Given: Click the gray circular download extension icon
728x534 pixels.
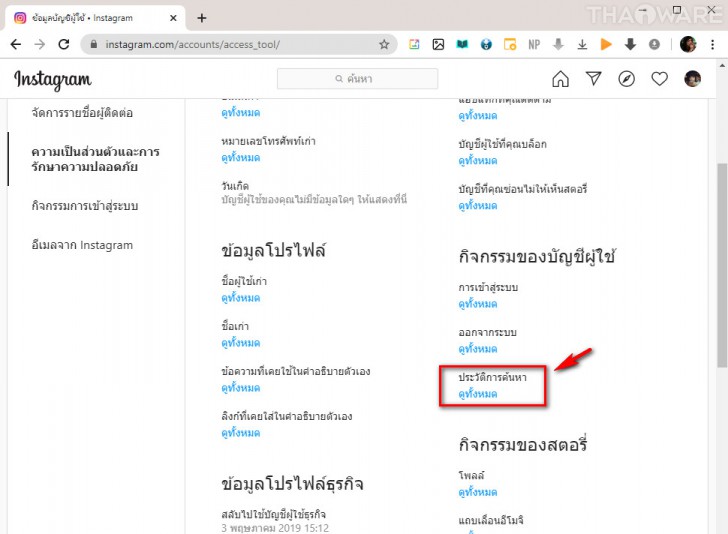Looking at the screenshot, I should pos(654,45).
